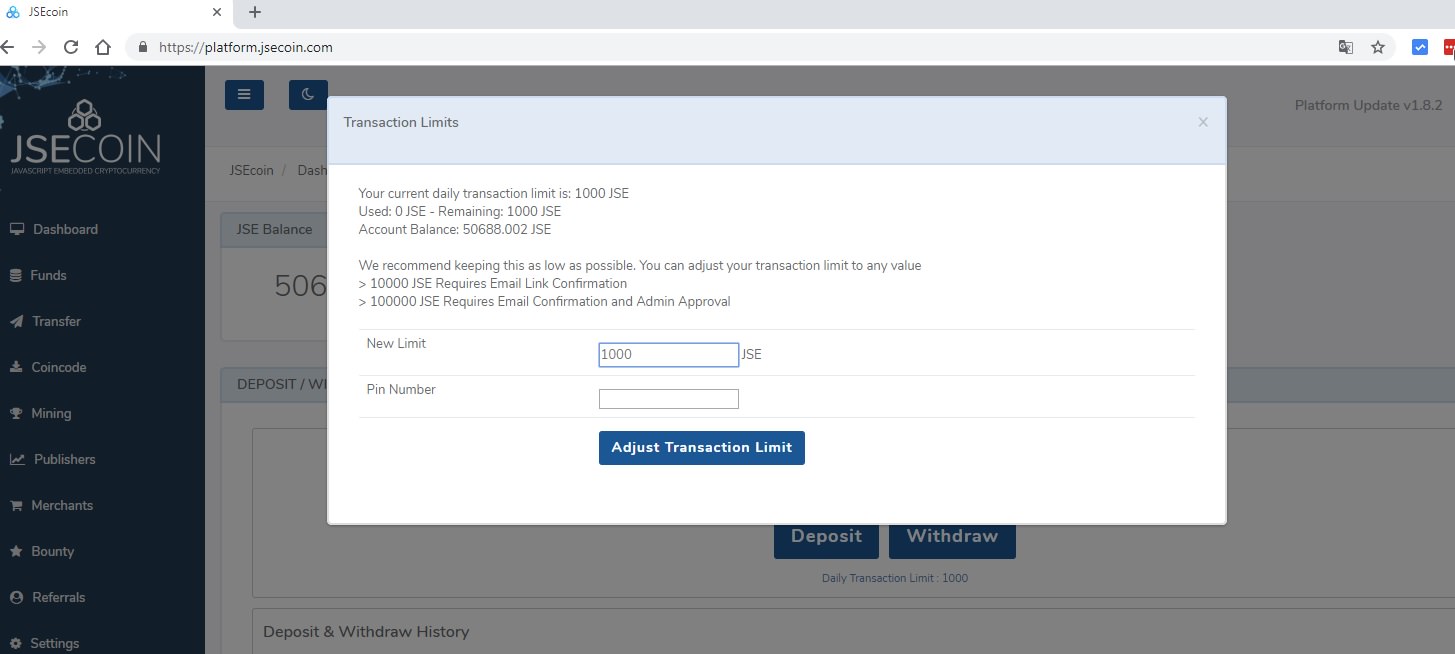Click the Bounty star icon

(16, 551)
